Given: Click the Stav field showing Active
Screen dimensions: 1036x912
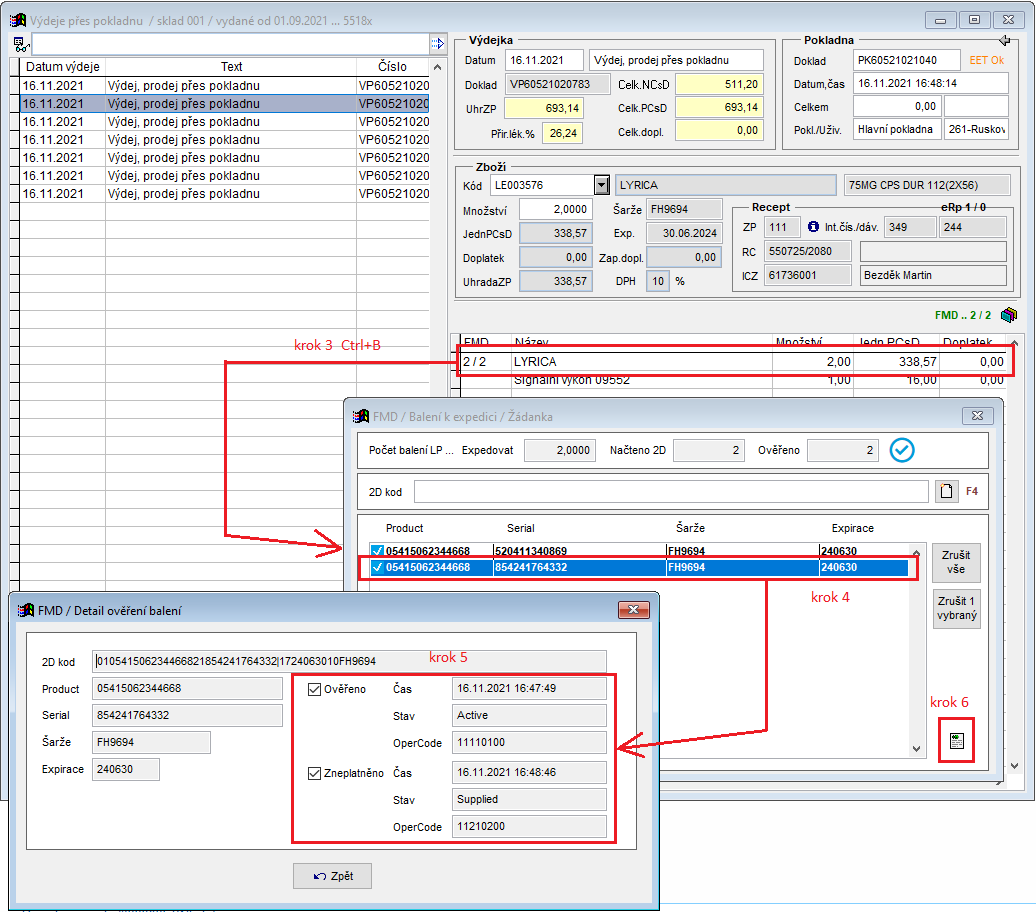Looking at the screenshot, I should 529,715.
